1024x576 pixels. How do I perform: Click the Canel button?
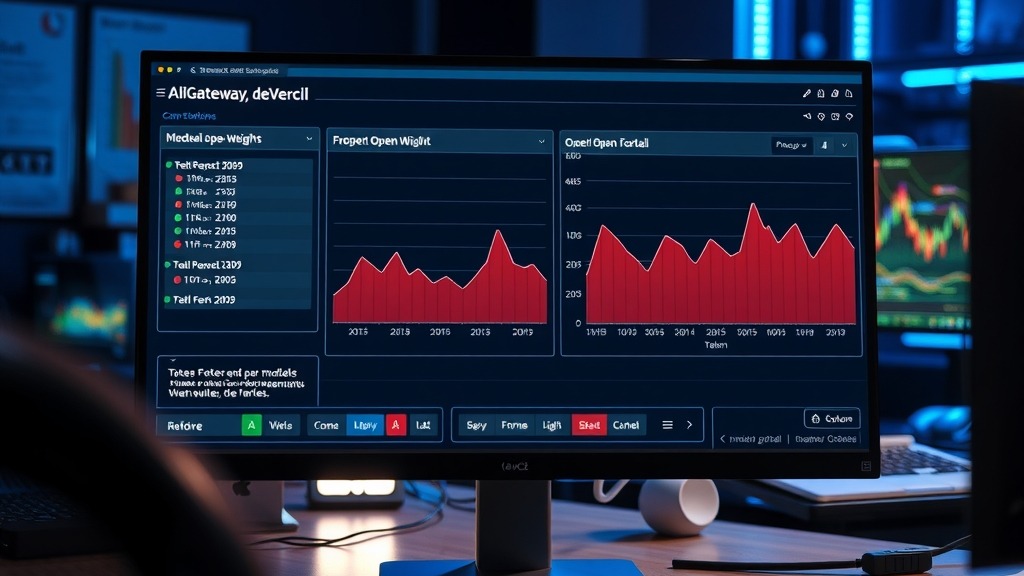coord(626,425)
